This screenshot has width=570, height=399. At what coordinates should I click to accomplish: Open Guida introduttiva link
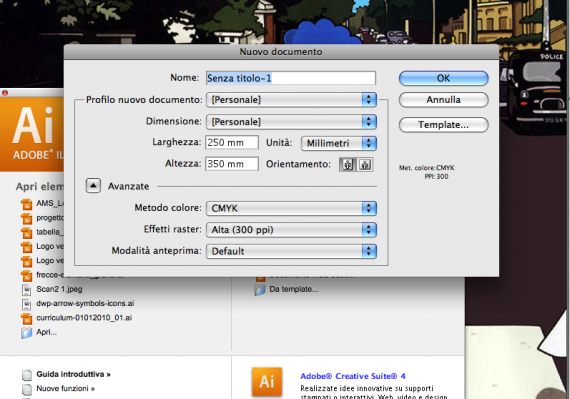[x=73, y=374]
